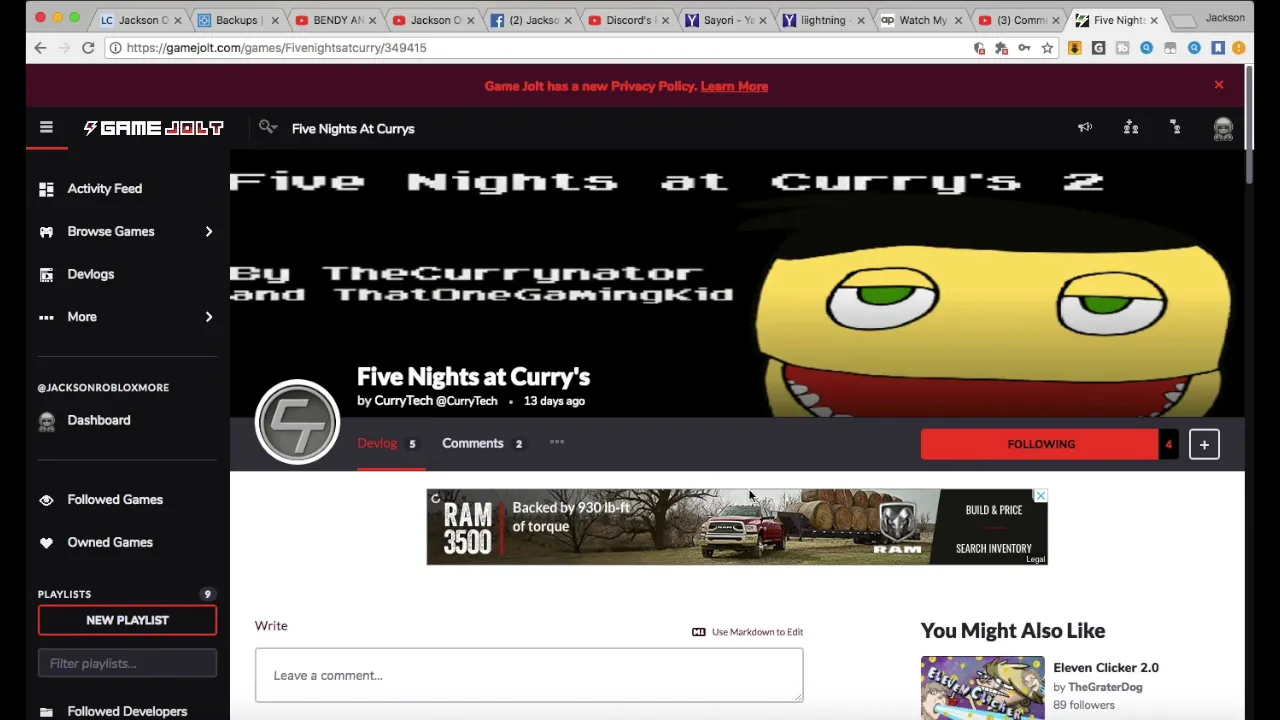The height and width of the screenshot is (720, 1280).
Task: Click SEARCH INVENTORY on RAM ad
Action: 993,548
